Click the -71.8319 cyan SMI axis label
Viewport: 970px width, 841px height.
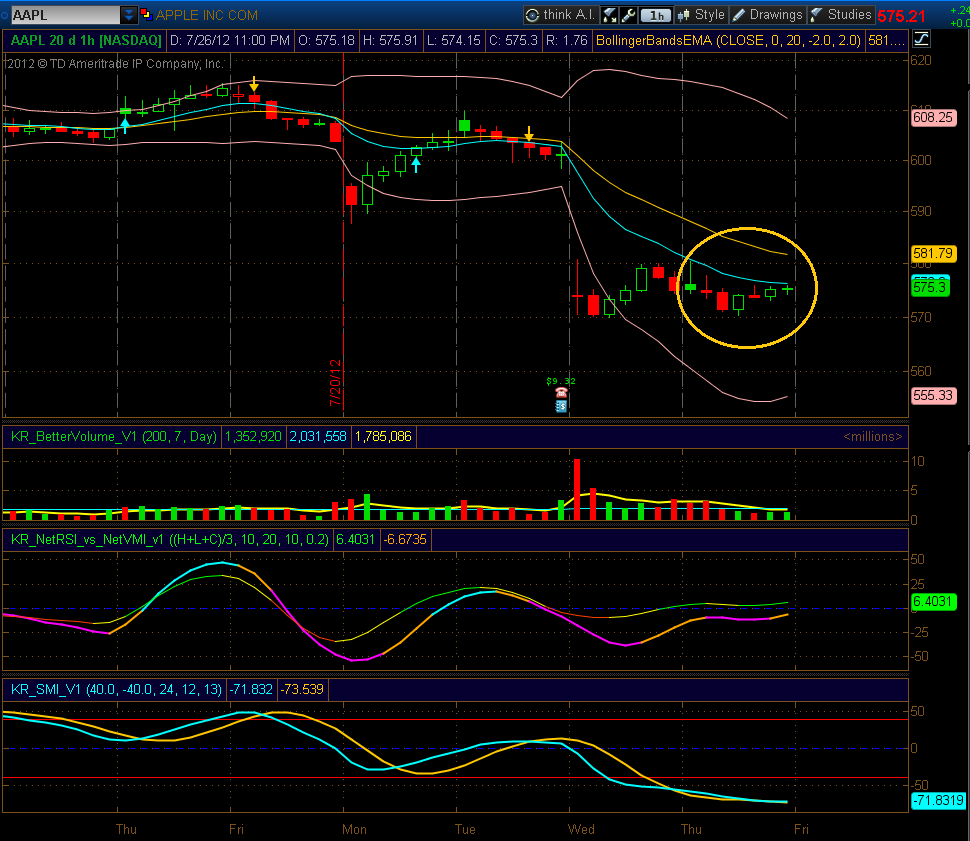pos(938,800)
